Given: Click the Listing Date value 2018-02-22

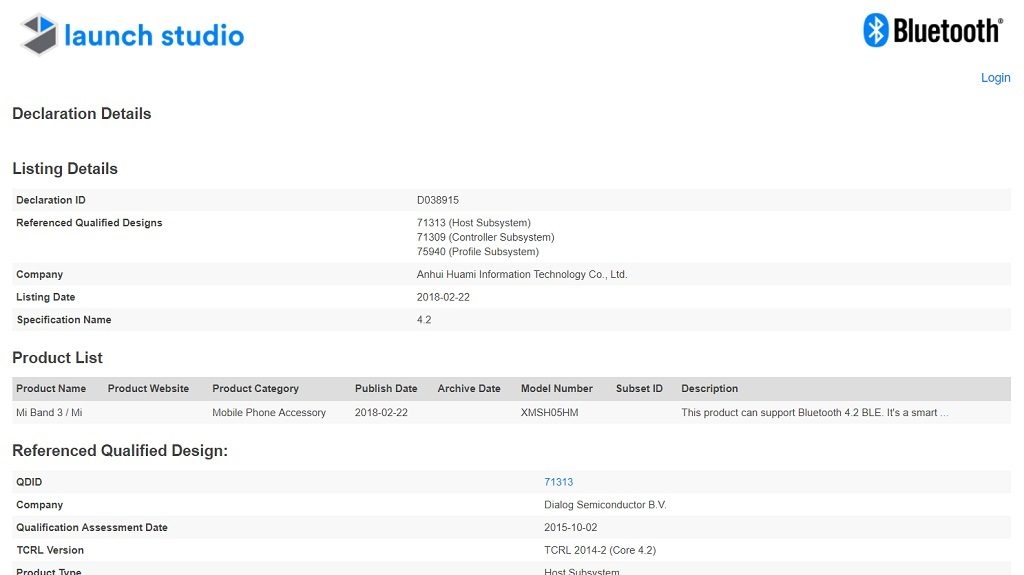Looking at the screenshot, I should click(x=443, y=297).
